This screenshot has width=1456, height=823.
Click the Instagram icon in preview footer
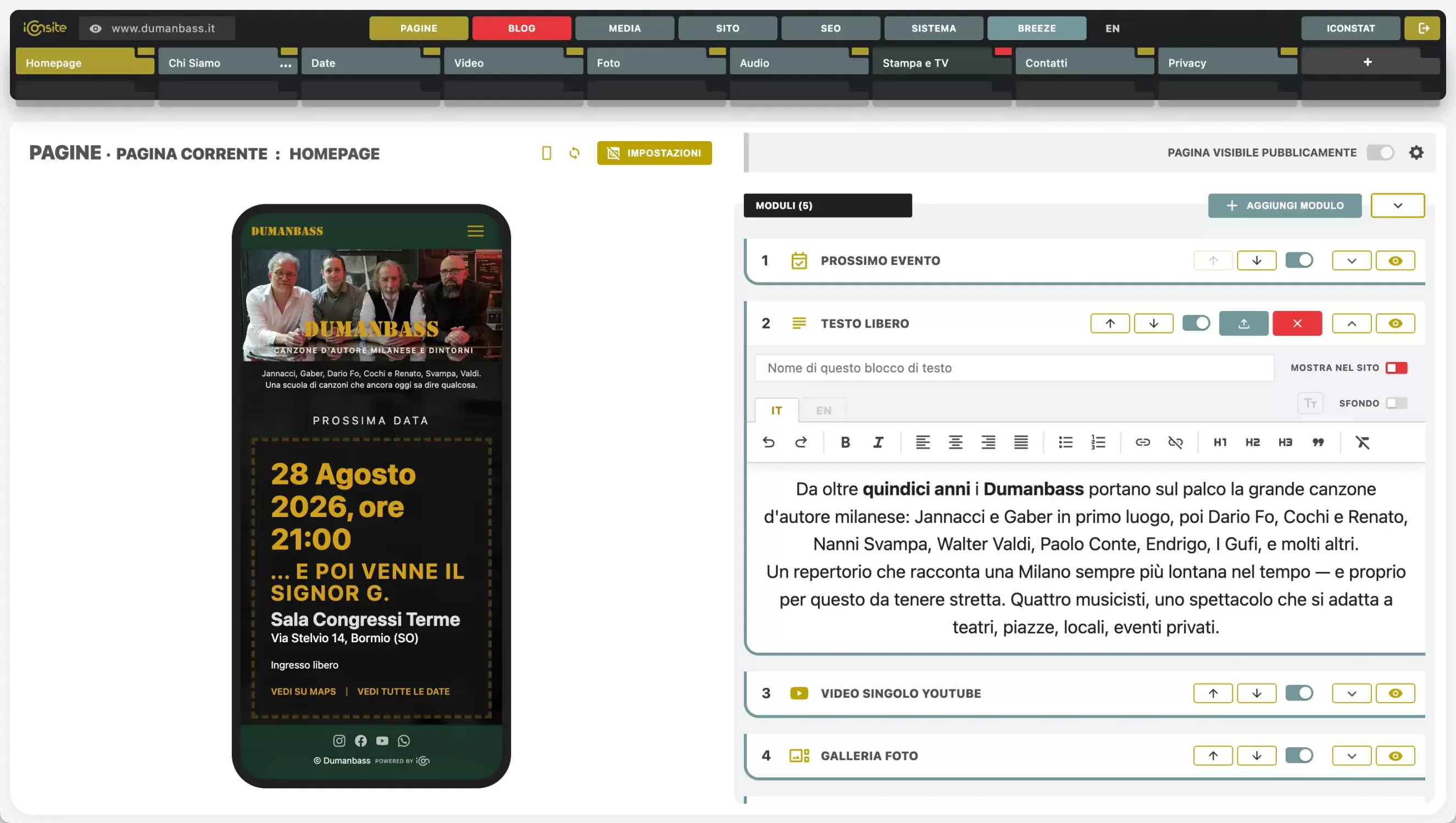pyautogui.click(x=339, y=741)
